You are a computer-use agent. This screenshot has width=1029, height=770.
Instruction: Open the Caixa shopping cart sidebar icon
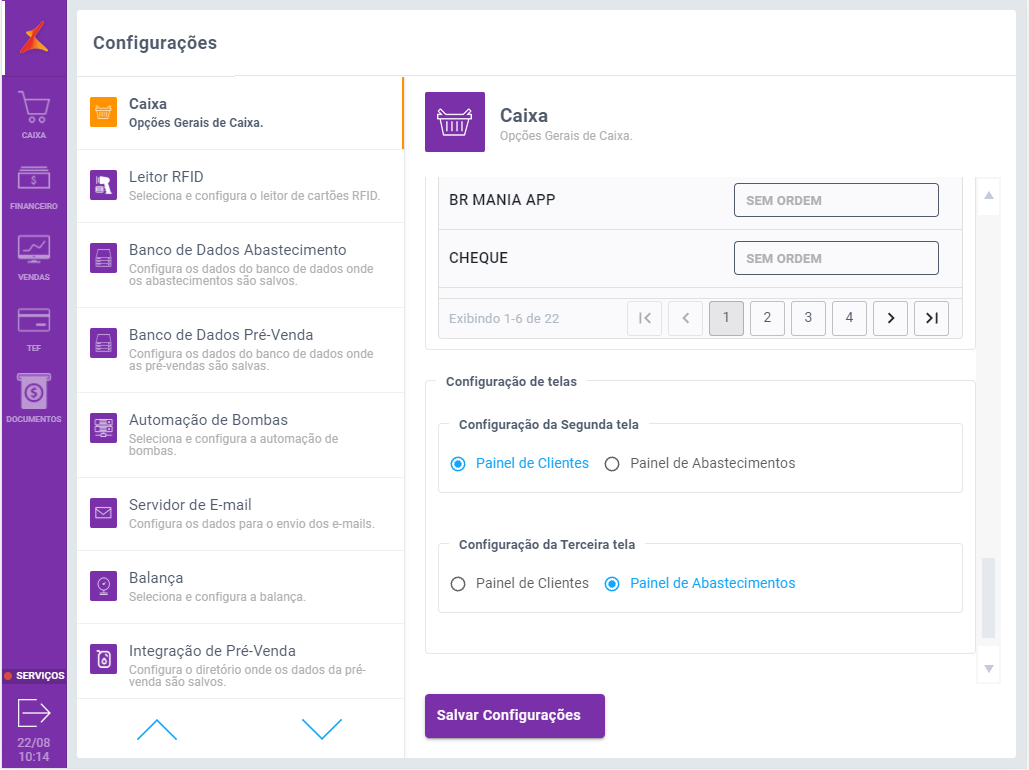point(34,108)
